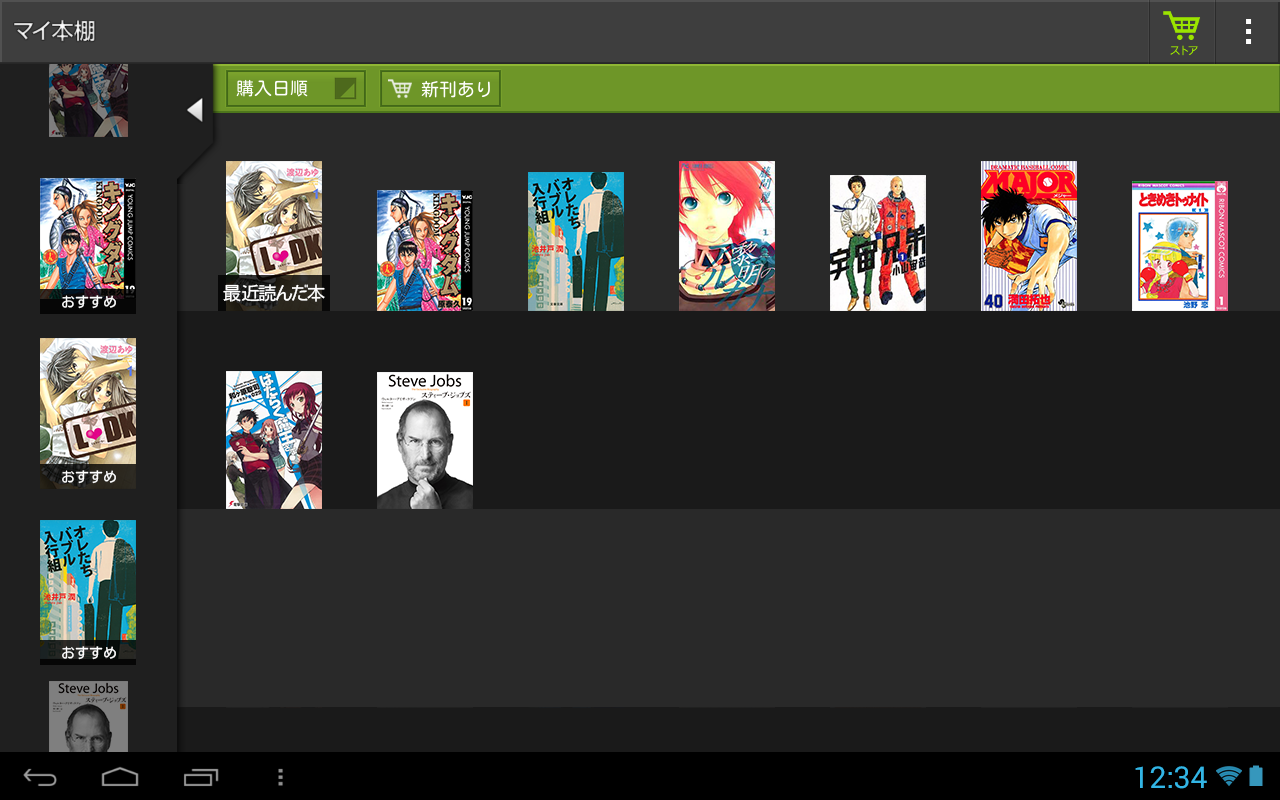Viewport: 1280px width, 800px height.
Task: Tap the 12:34 clock in status bar
Action: coord(1171,777)
